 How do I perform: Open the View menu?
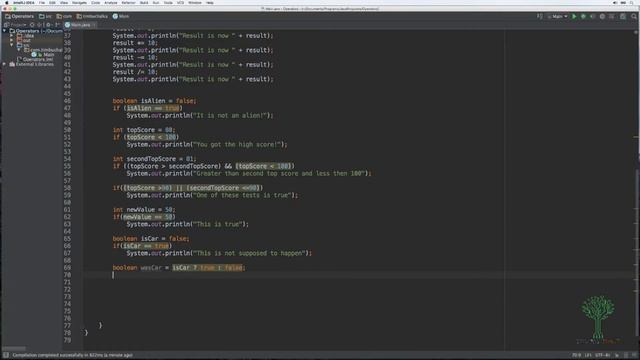pos(64,3)
